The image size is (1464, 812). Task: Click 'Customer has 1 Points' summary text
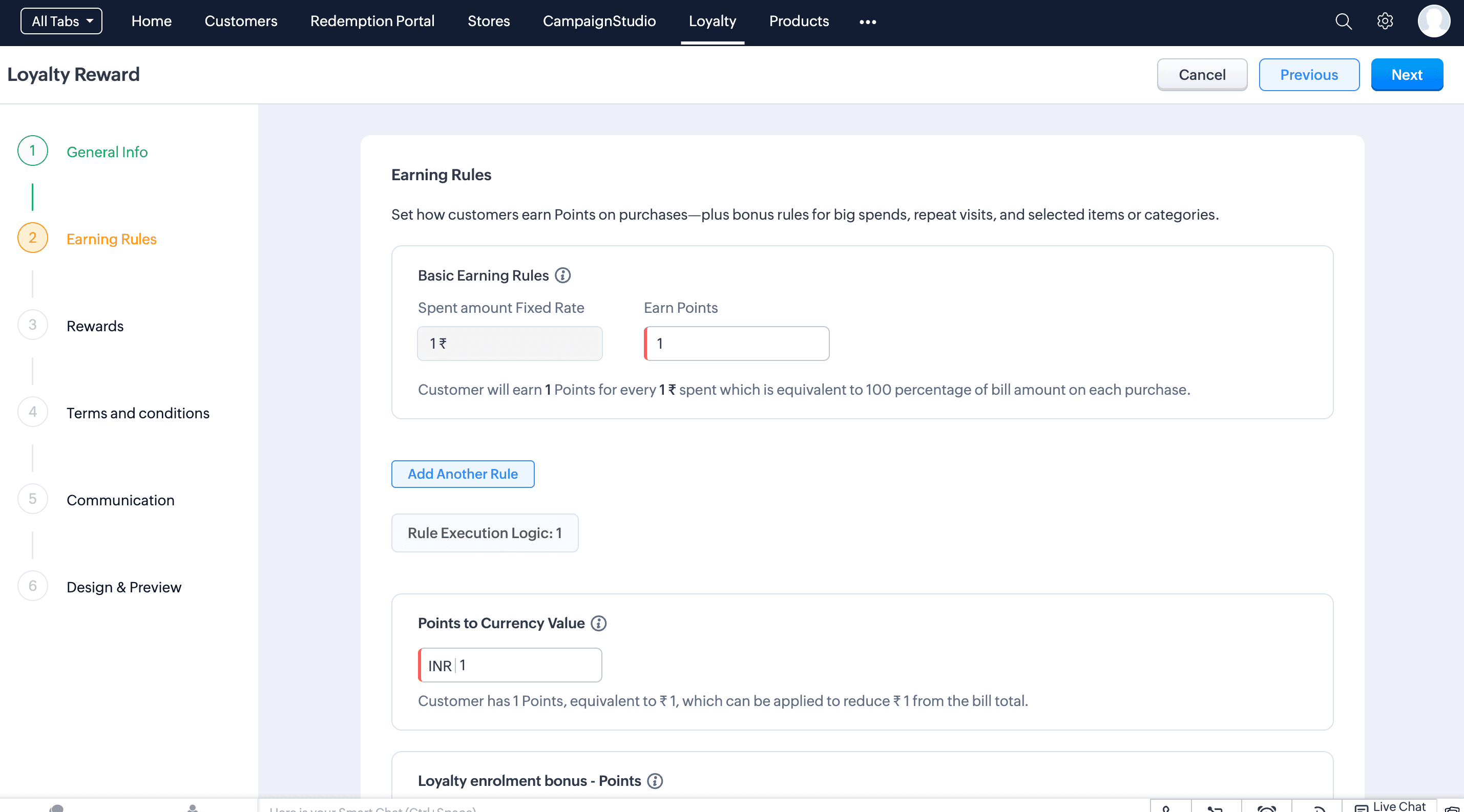[723, 701]
